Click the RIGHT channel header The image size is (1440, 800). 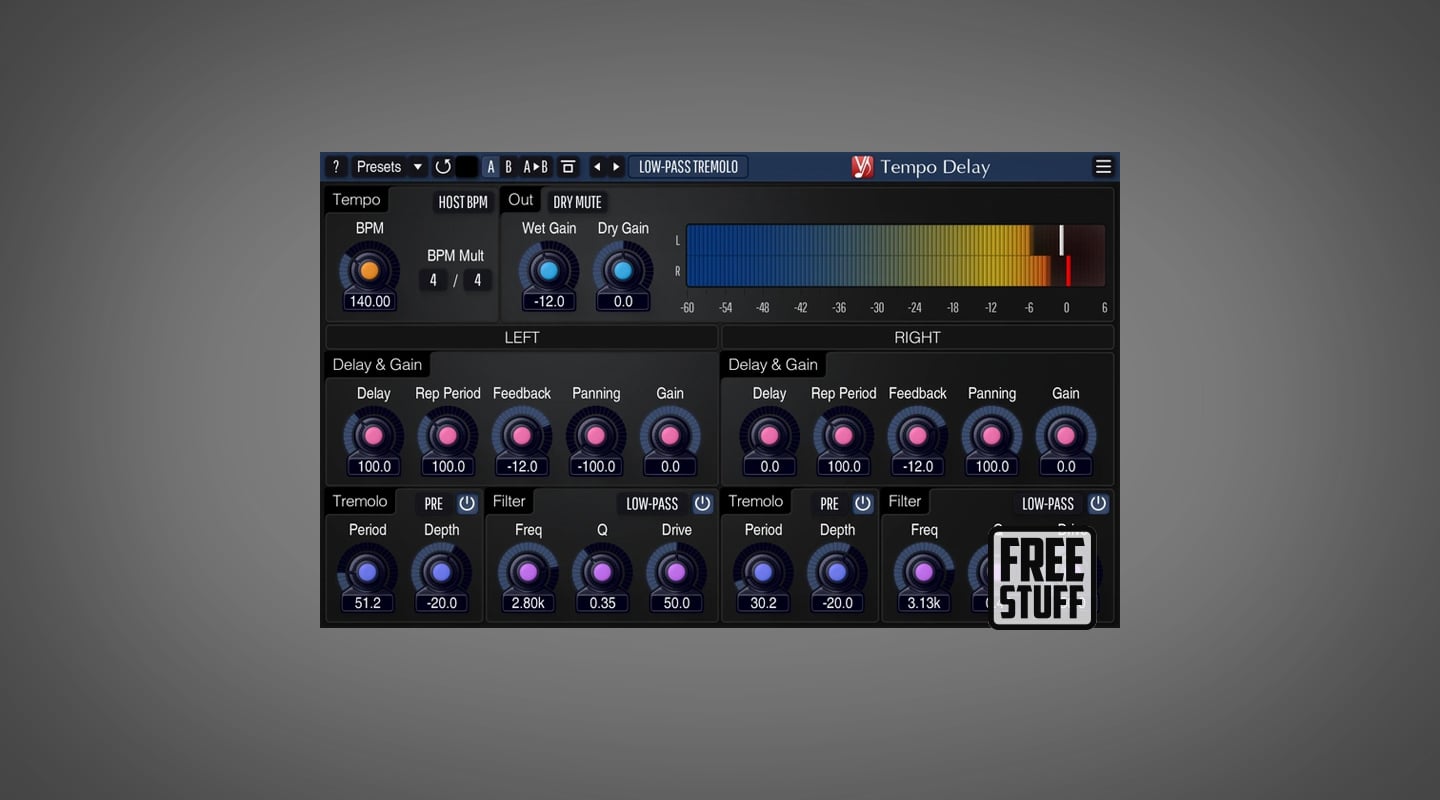(x=917, y=337)
